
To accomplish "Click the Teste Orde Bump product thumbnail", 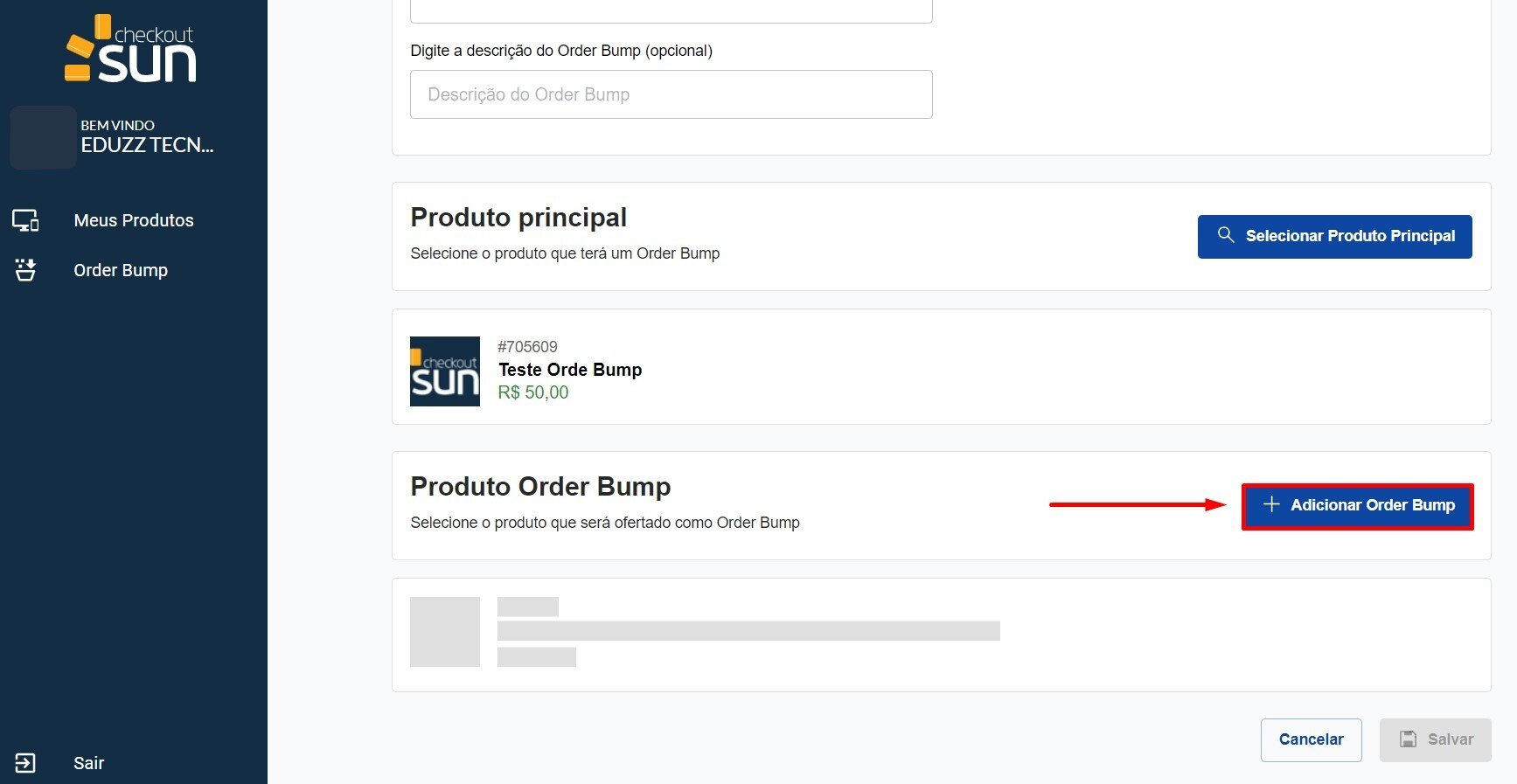I will pyautogui.click(x=445, y=371).
